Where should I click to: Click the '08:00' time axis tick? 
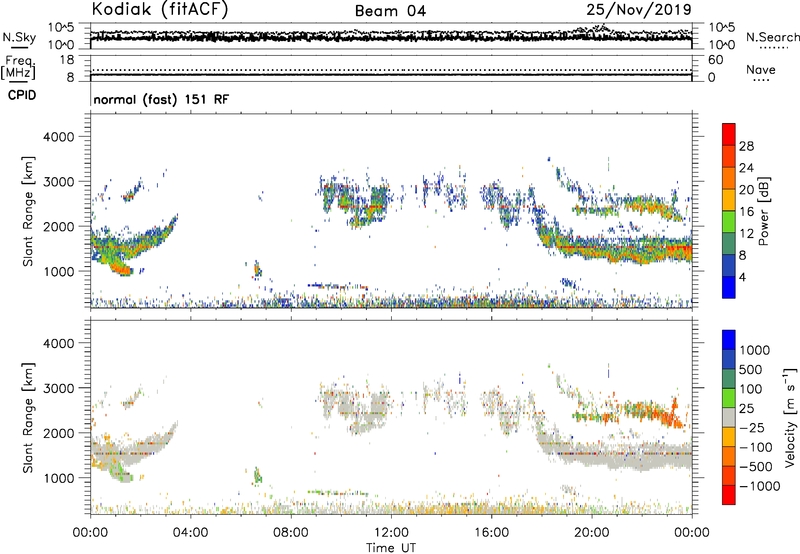(291, 533)
